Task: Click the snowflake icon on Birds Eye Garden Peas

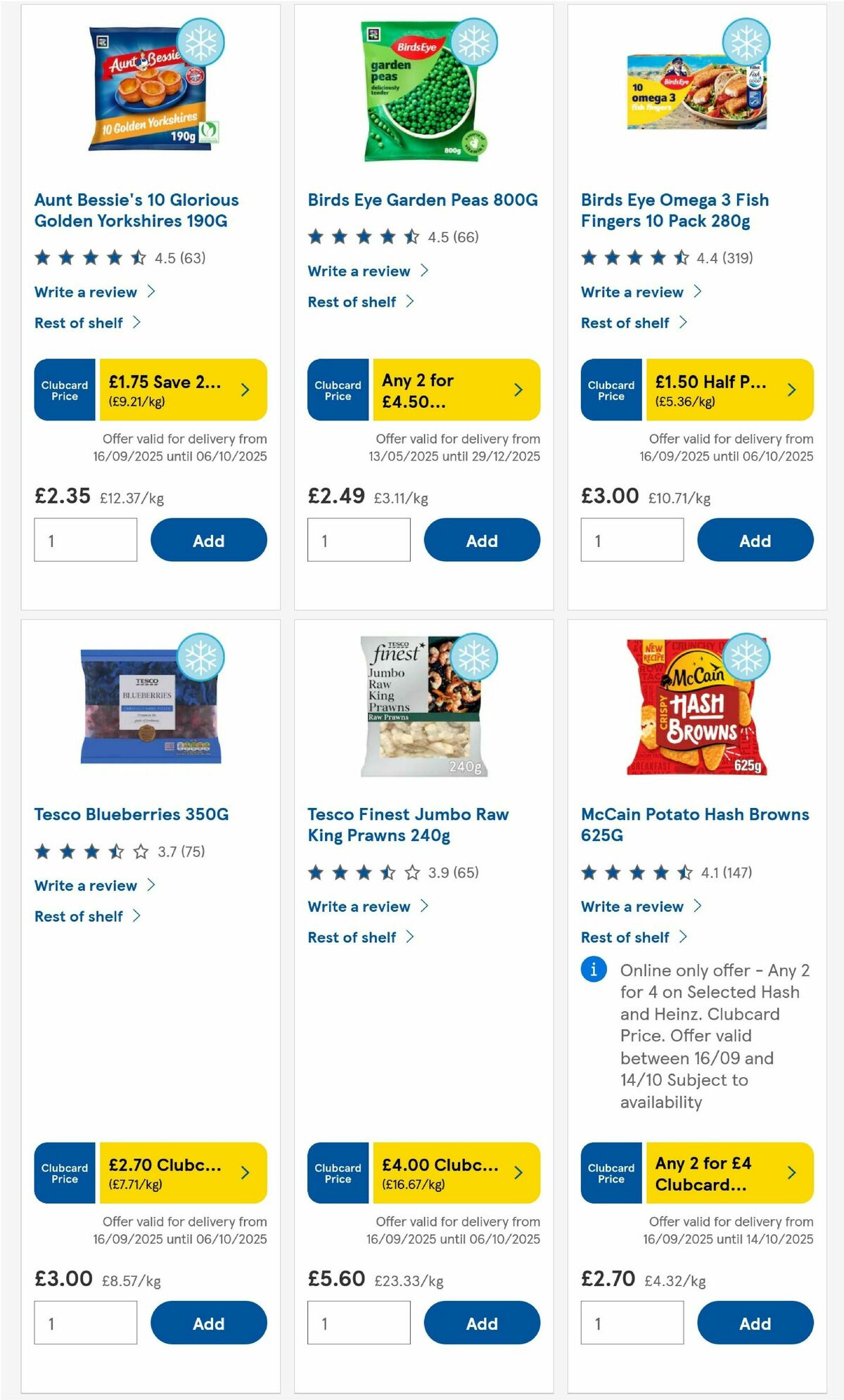Action: click(475, 41)
